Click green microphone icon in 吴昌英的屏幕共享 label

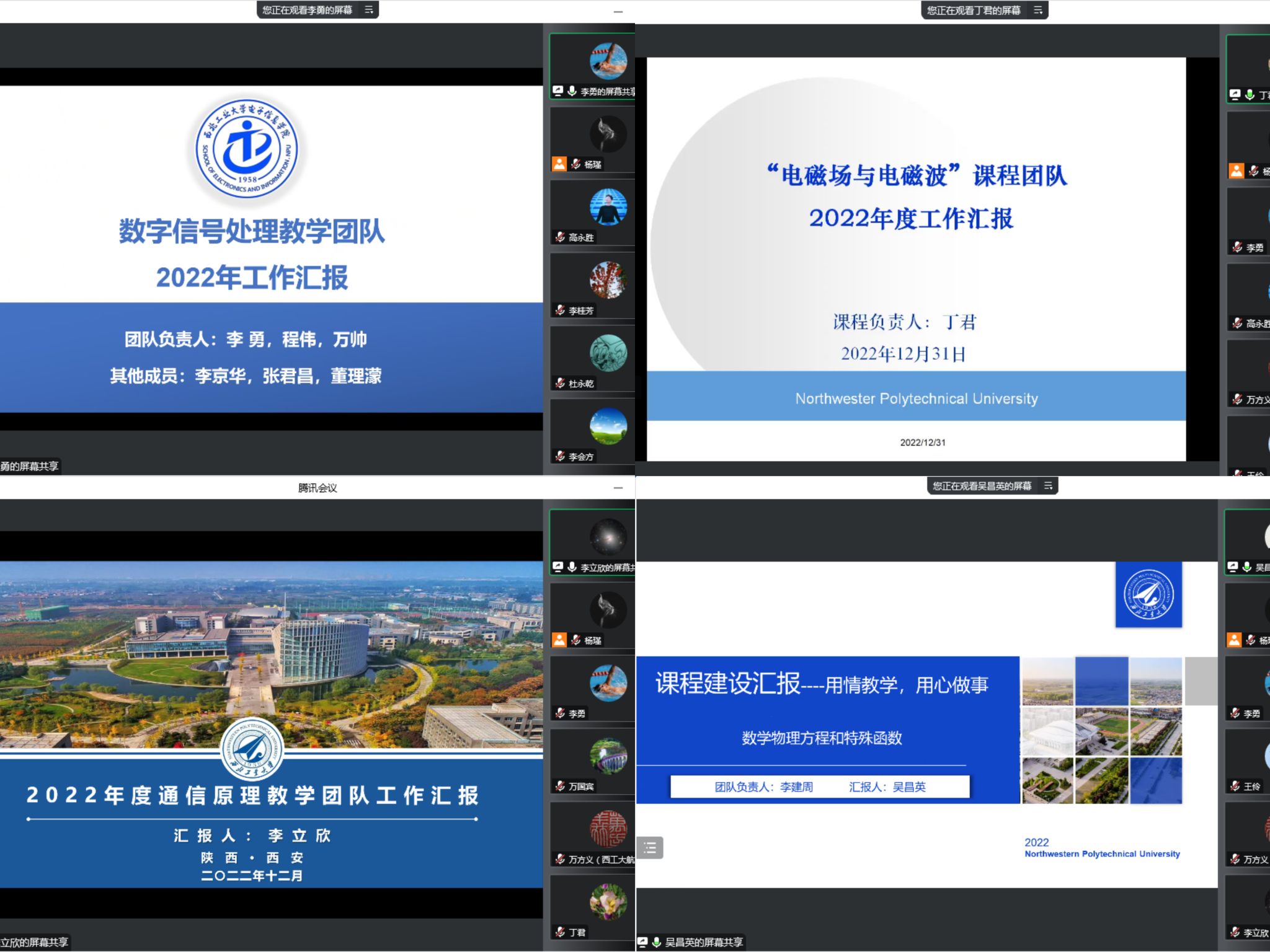(x=656, y=942)
